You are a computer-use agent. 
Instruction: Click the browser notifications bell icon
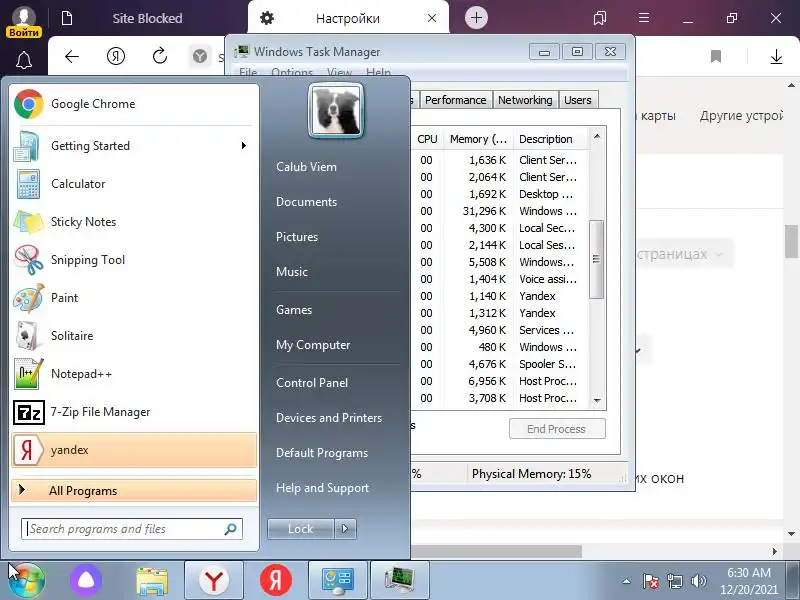pyautogui.click(x=24, y=60)
